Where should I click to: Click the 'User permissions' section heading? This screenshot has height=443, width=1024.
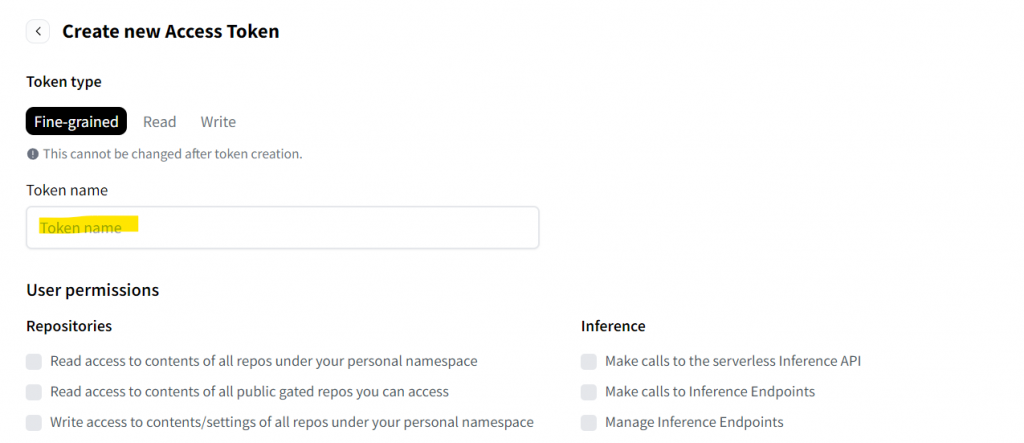[x=93, y=290]
